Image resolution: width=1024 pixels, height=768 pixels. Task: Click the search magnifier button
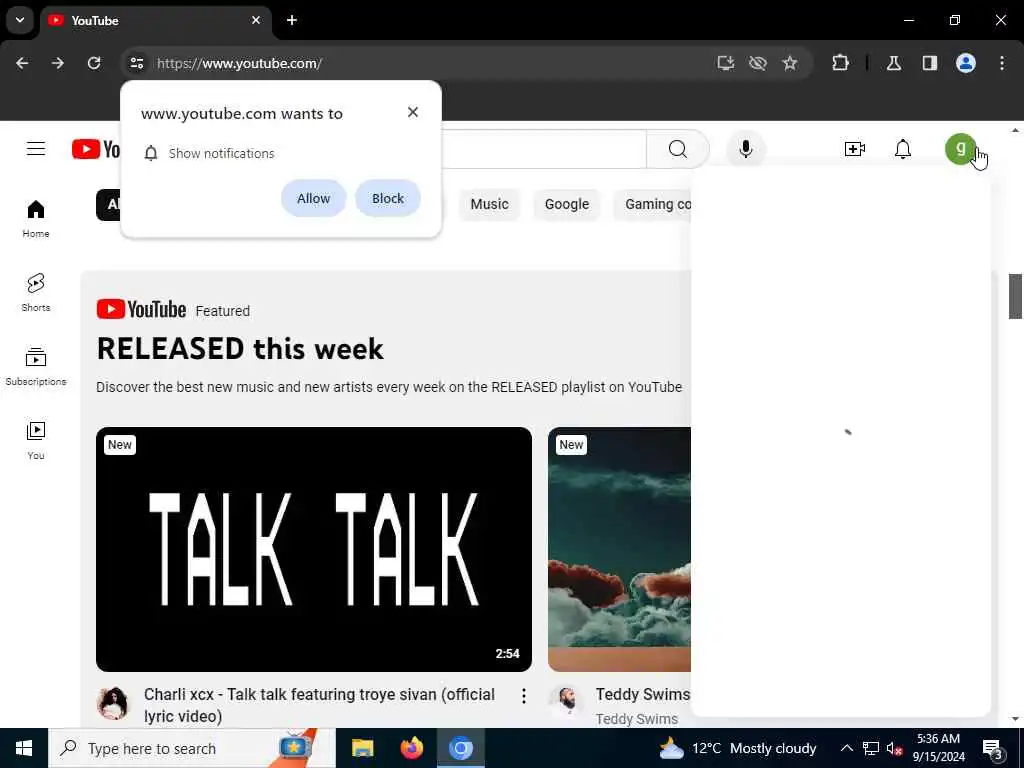coord(677,149)
